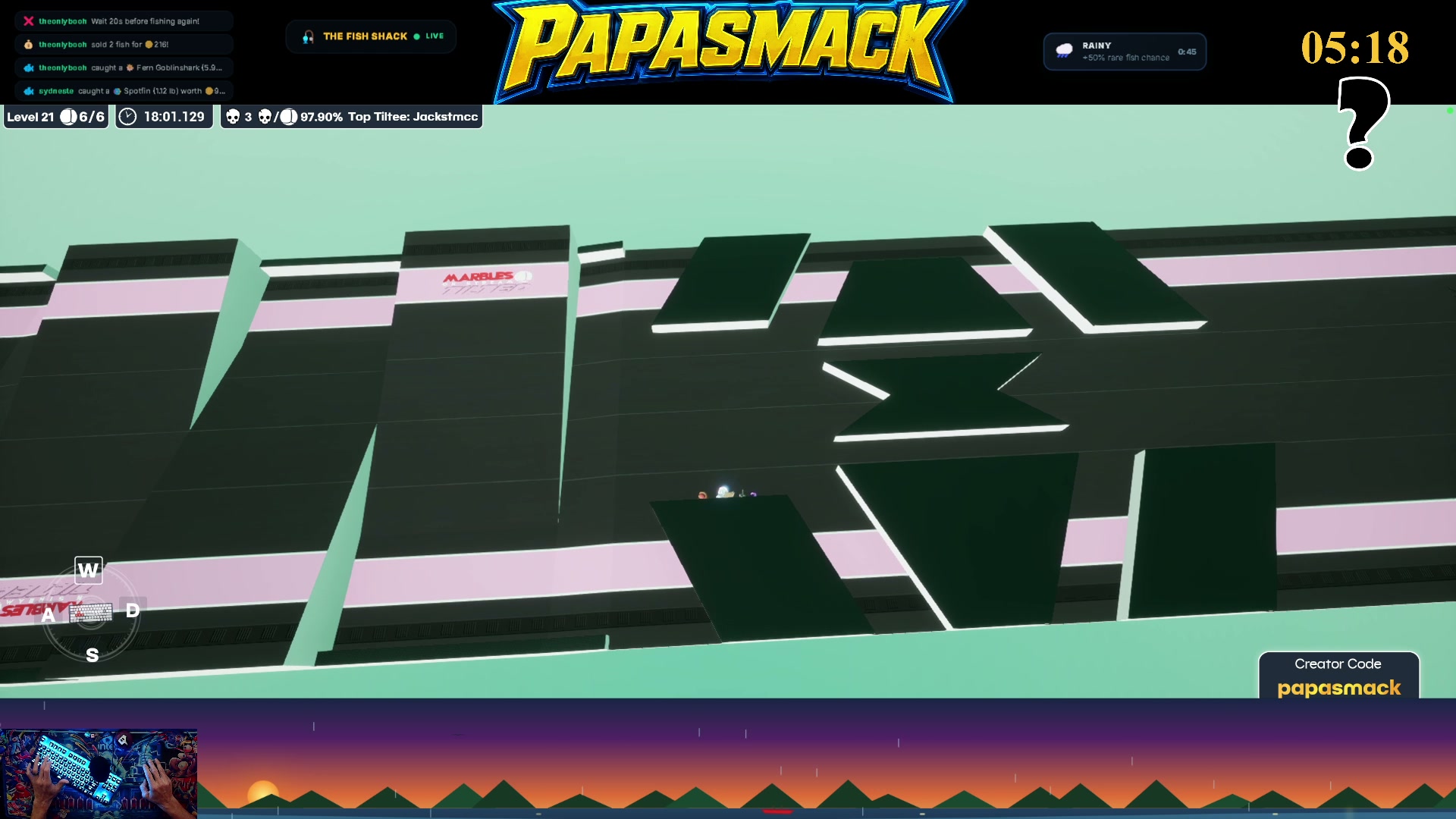Click the 'Spotfin (1.12 lb) worth' text
The width and height of the screenshot is (1456, 819).
163,91
